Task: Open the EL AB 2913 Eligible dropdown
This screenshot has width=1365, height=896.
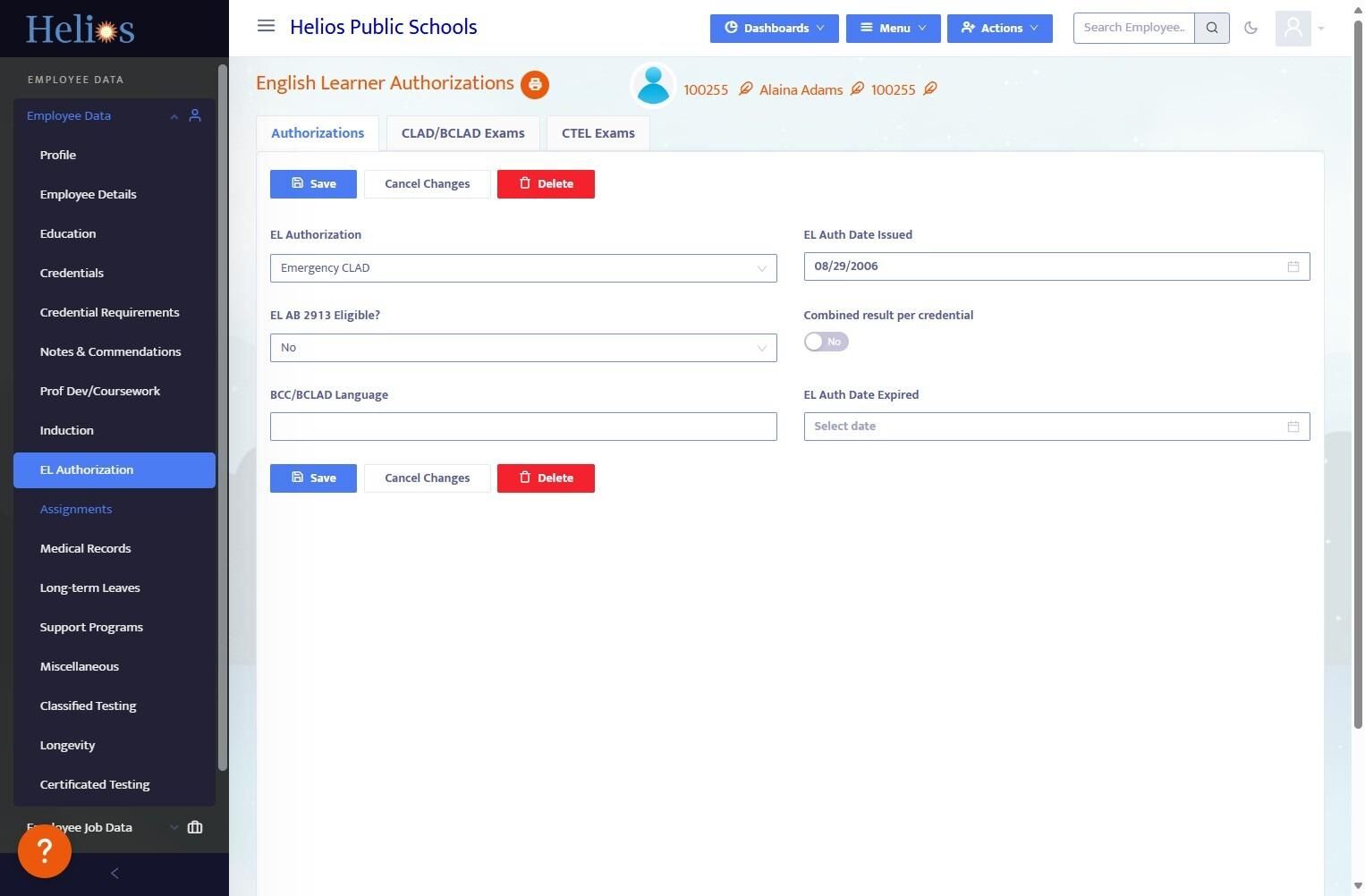Action: coord(523,348)
